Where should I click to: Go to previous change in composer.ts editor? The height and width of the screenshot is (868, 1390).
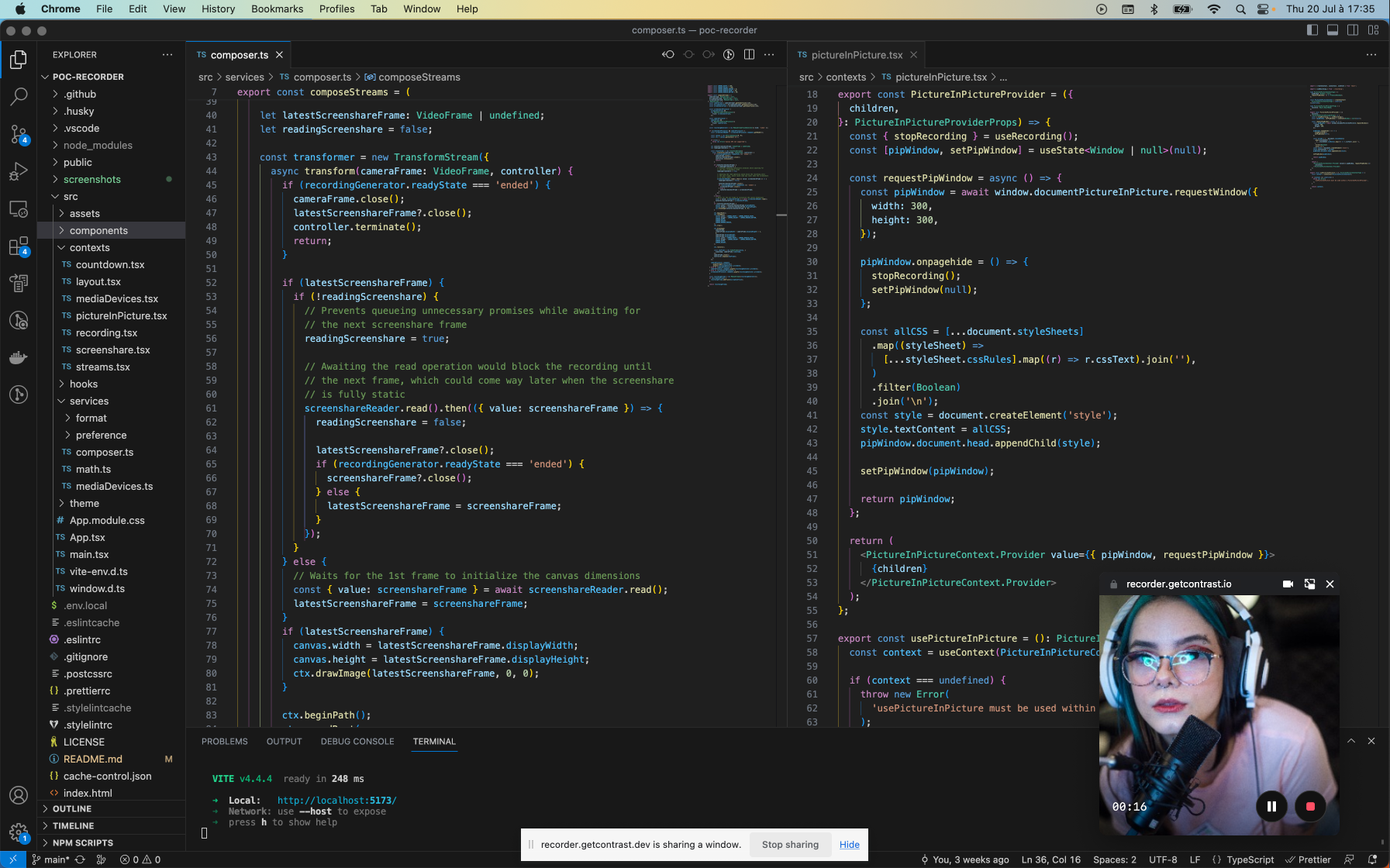pyautogui.click(x=668, y=54)
